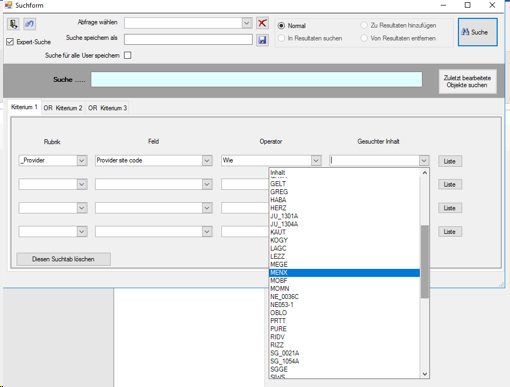This screenshot has width=510, height=387.
Task: Select HERZ from the list
Action: [x=344, y=208]
